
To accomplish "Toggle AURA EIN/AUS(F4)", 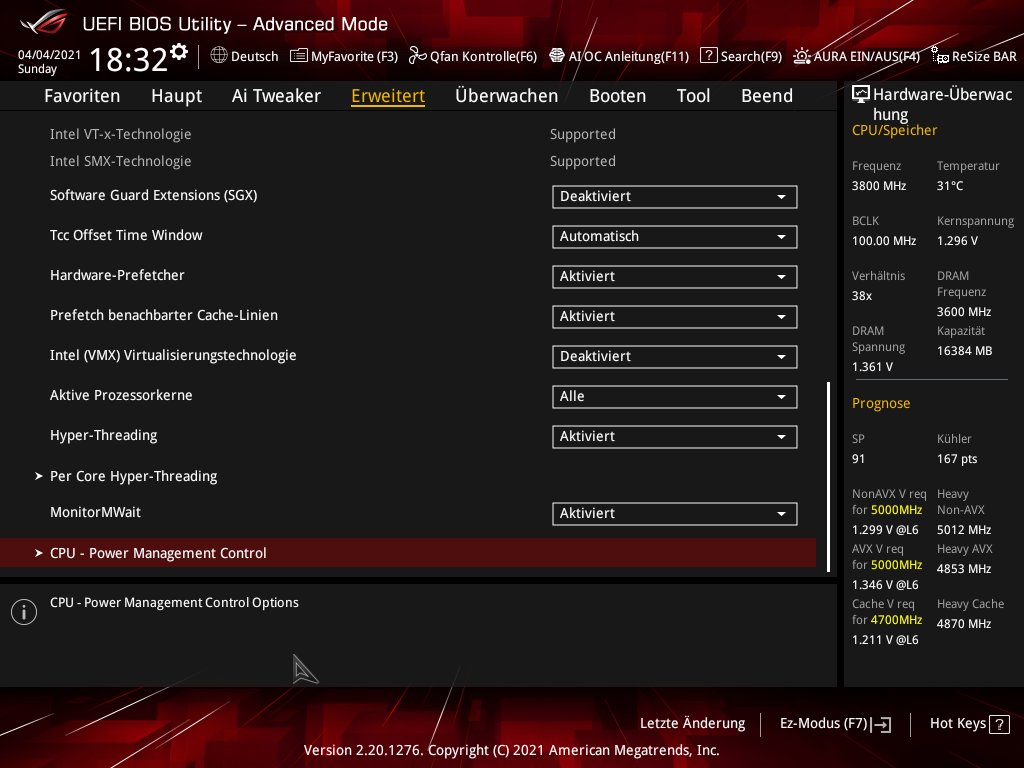I will (x=857, y=56).
